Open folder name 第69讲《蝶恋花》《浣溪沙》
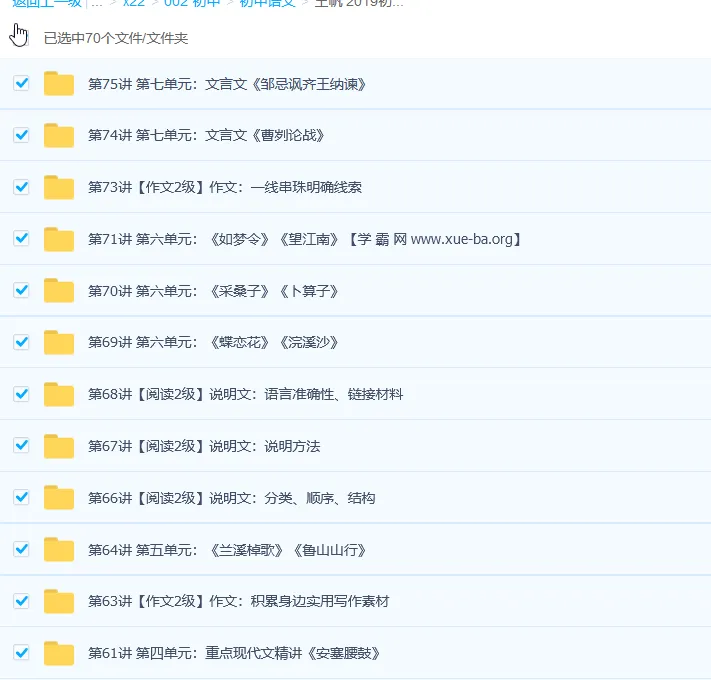This screenshot has height=680, width=711. [x=213, y=343]
